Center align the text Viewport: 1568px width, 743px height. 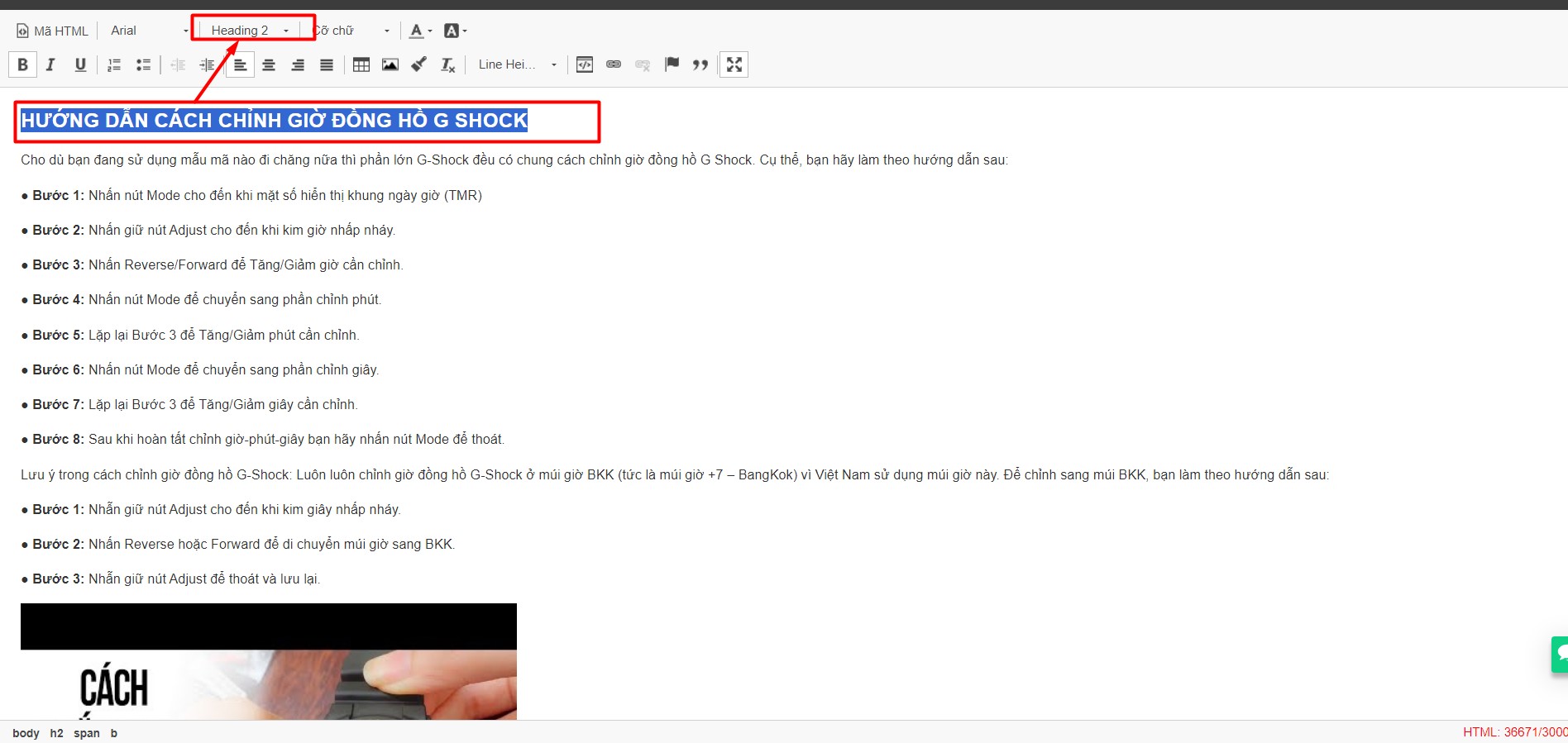[x=269, y=64]
